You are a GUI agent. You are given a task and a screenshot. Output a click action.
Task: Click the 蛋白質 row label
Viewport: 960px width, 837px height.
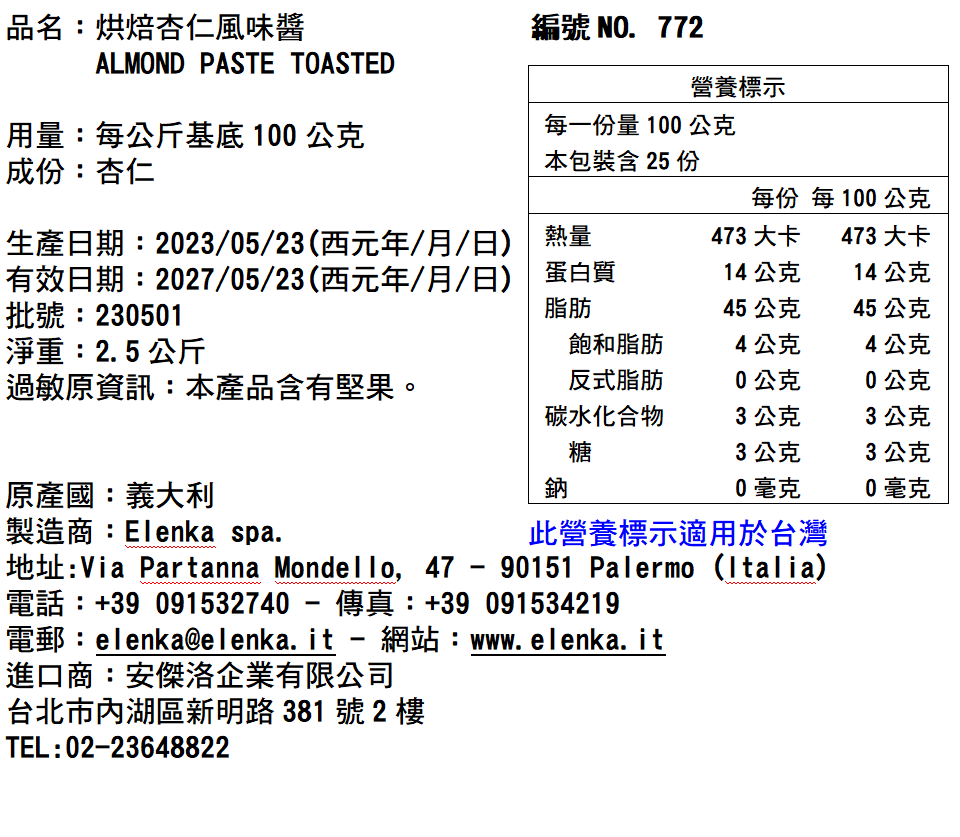point(580,272)
